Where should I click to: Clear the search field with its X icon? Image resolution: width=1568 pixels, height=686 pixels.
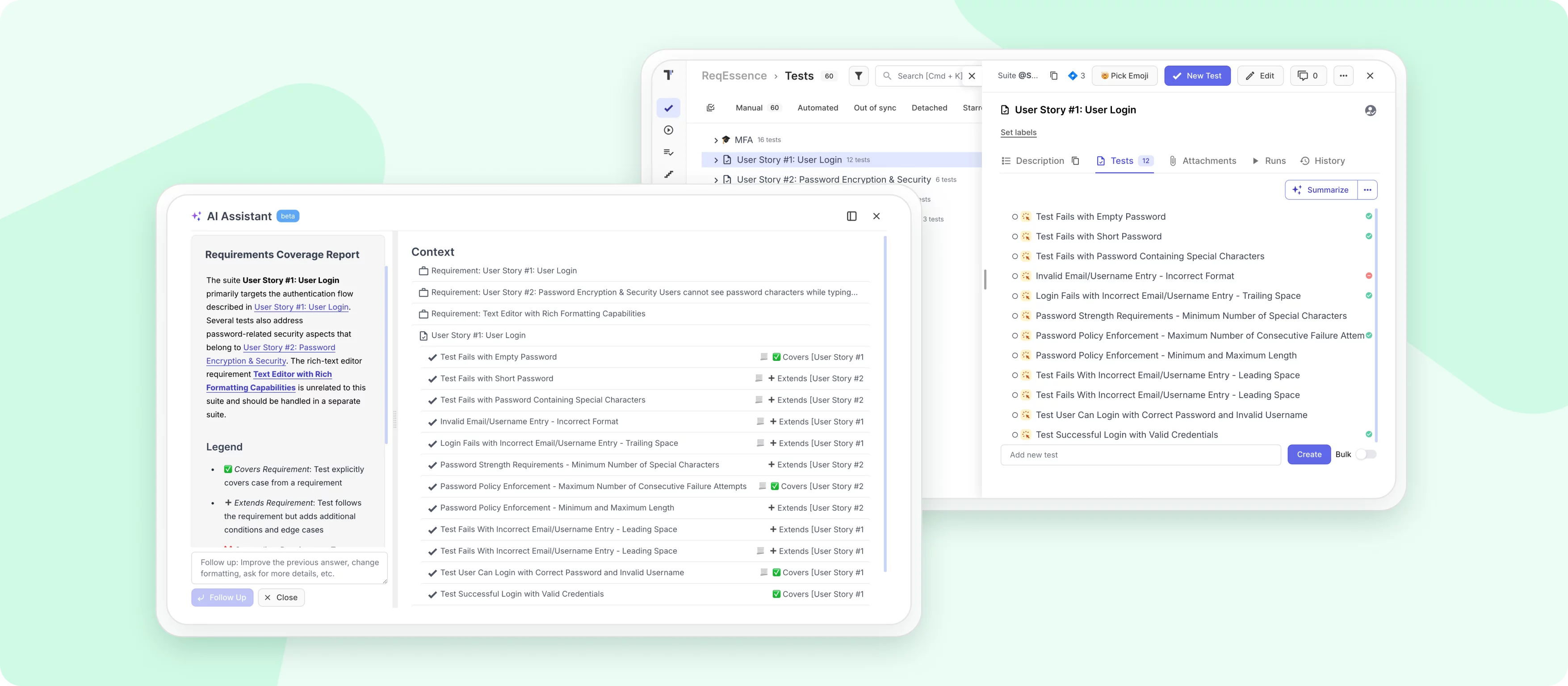[972, 76]
